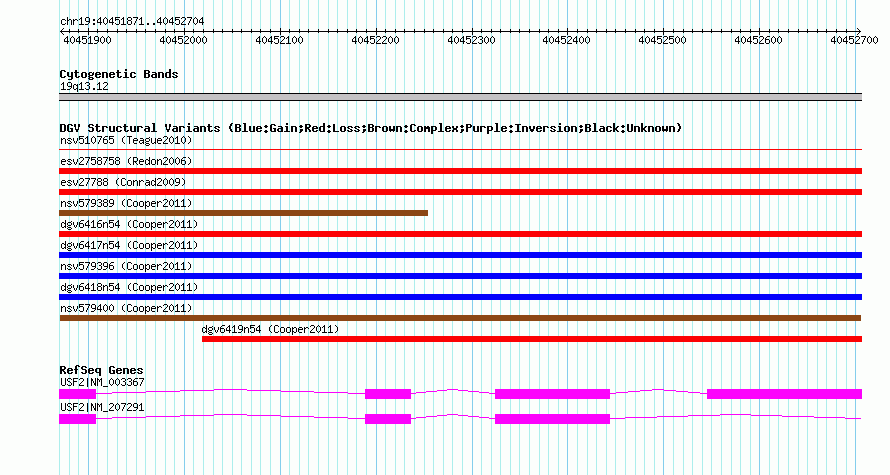Select the red dgv6416n54 loss bar
This screenshot has height=475, width=890.
point(460,234)
